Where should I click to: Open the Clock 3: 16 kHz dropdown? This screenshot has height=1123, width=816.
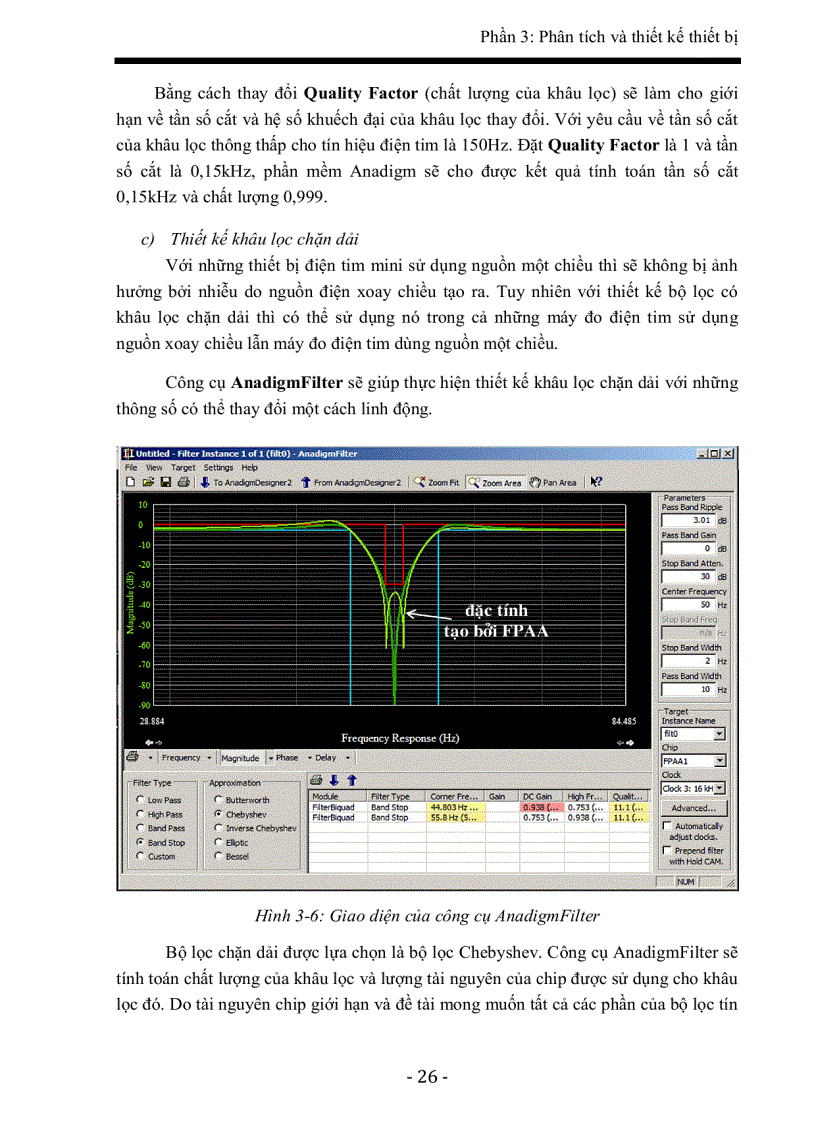coord(720,788)
